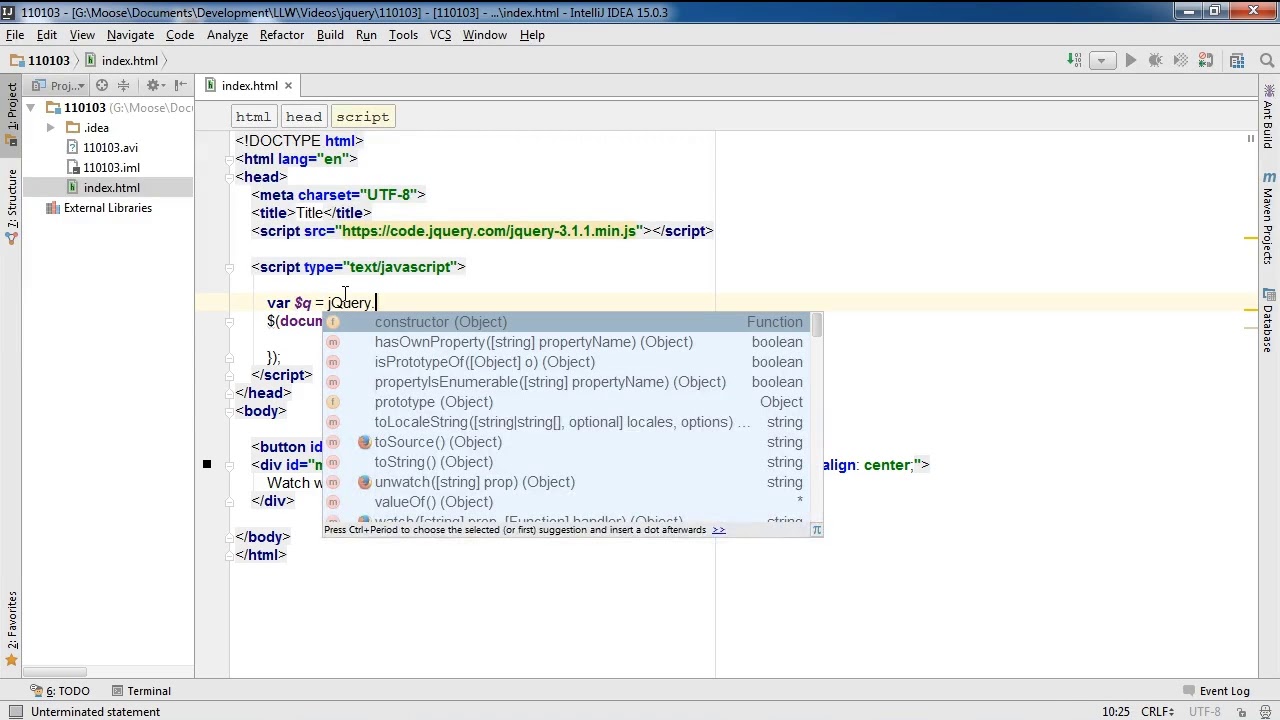Click the pi icon on completion popup
The image size is (1280, 720).
[x=816, y=530]
